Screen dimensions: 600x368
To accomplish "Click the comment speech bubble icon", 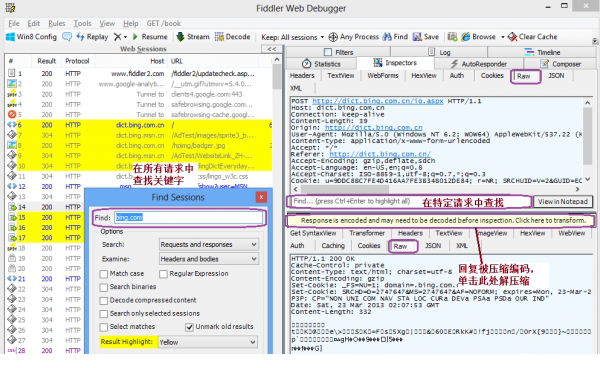I will pyautogui.click(x=67, y=37).
